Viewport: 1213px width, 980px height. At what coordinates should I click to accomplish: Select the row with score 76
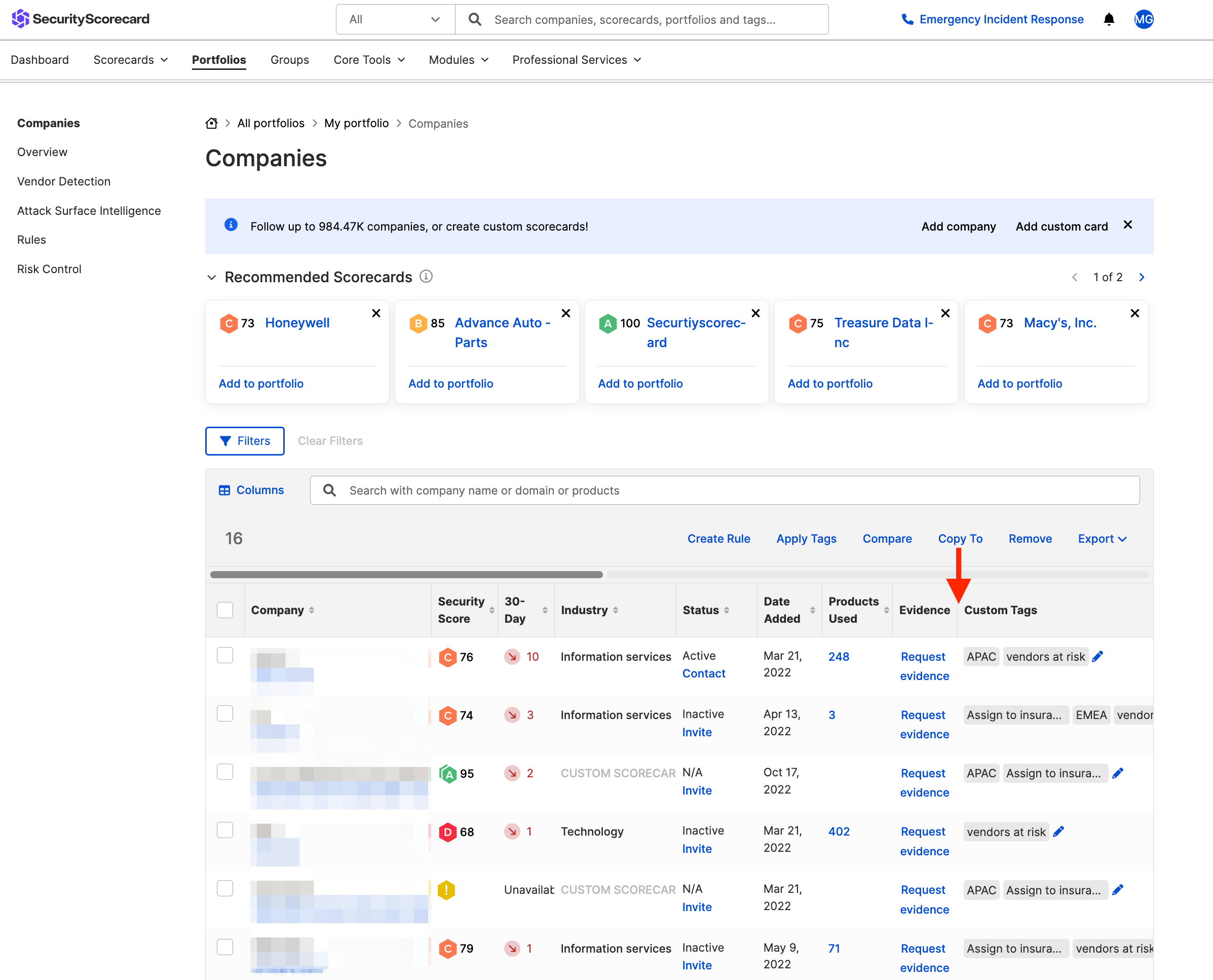(x=225, y=655)
